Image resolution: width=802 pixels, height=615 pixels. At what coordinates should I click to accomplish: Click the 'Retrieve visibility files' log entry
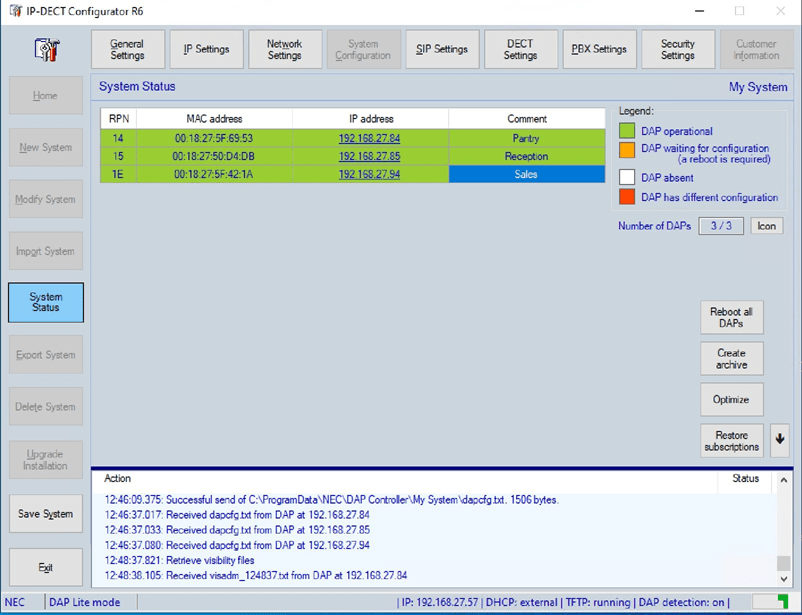[180, 560]
